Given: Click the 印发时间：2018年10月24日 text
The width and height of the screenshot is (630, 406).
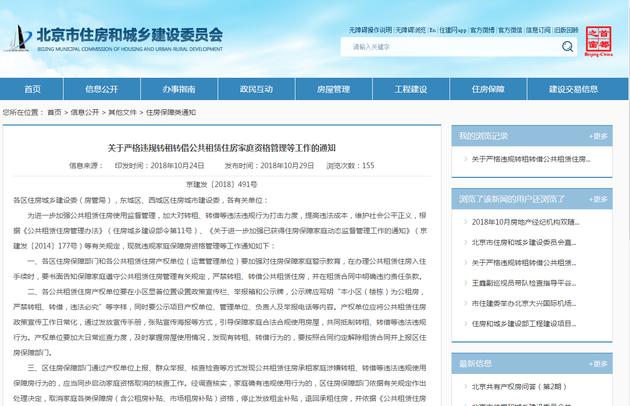Looking at the screenshot, I should pyautogui.click(x=160, y=166).
